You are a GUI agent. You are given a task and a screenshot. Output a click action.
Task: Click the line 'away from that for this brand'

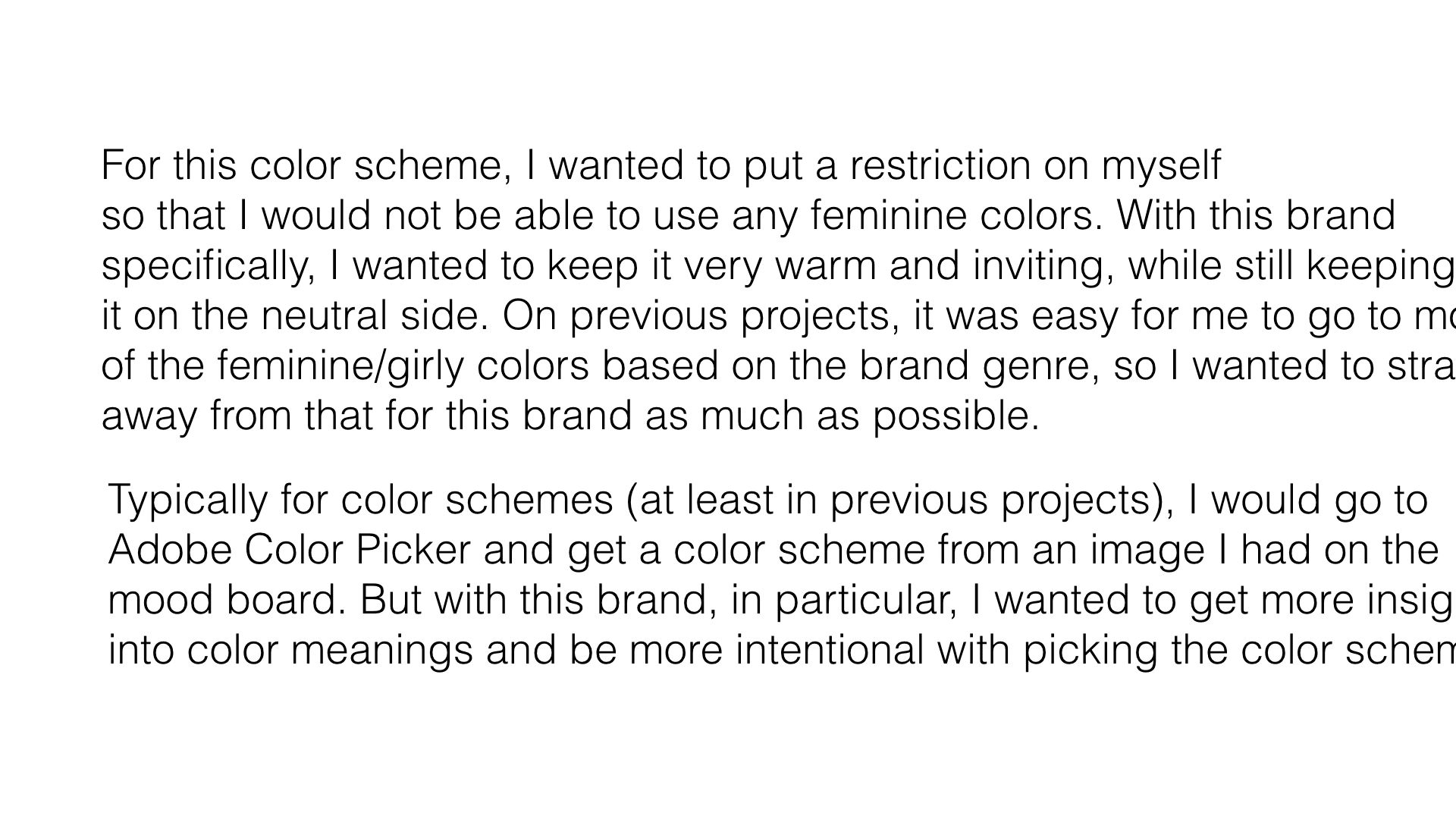(x=366, y=416)
